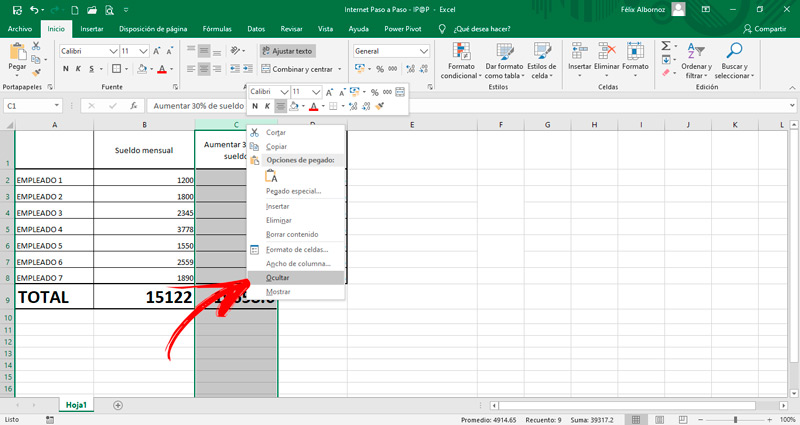Expand the formula bar chevron

(792, 106)
